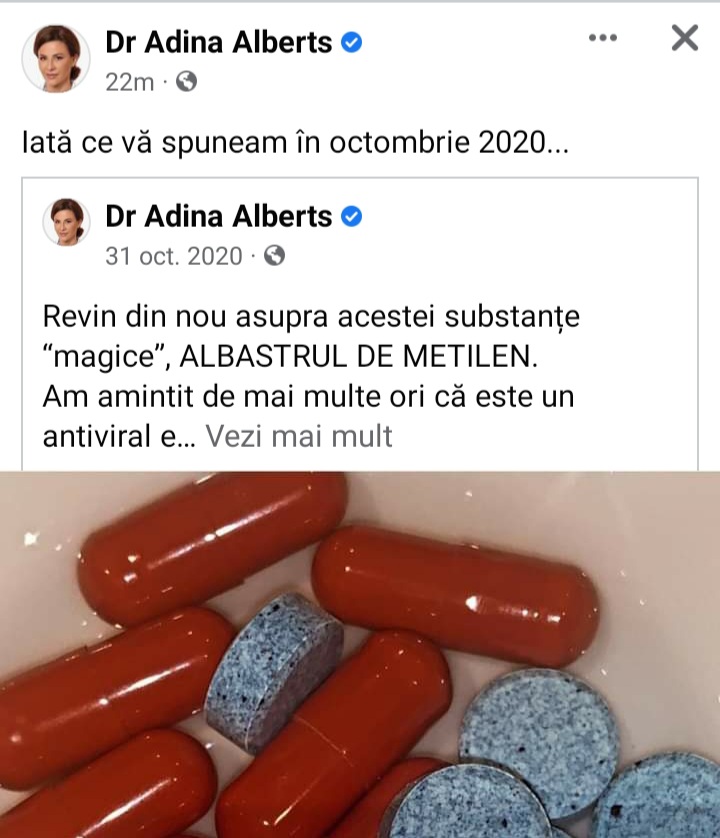720x838 pixels.
Task: Click the verified badge beside top author name
Action: pos(351,42)
